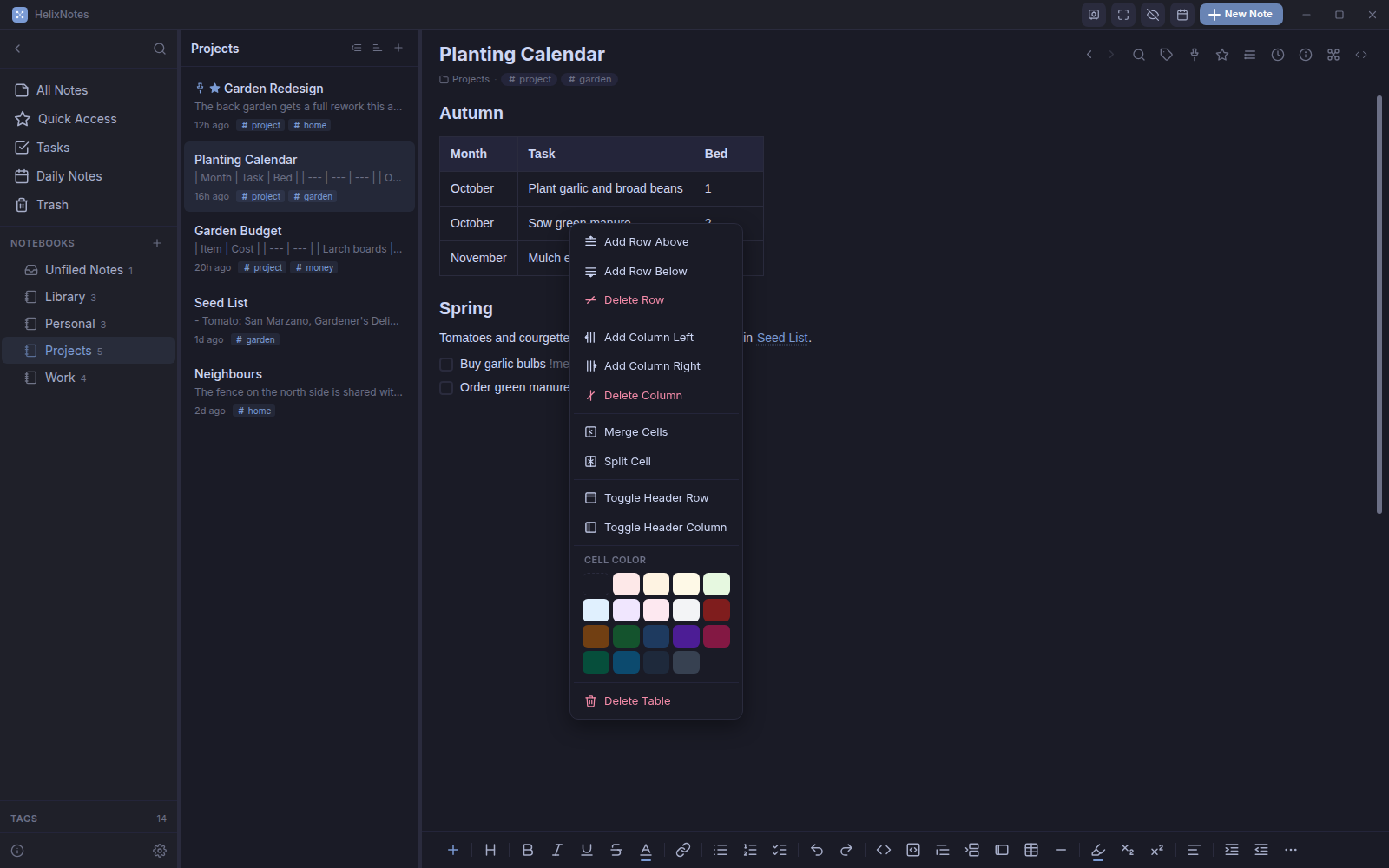Viewport: 1389px width, 868px height.
Task: Click the redo icon
Action: 846,850
